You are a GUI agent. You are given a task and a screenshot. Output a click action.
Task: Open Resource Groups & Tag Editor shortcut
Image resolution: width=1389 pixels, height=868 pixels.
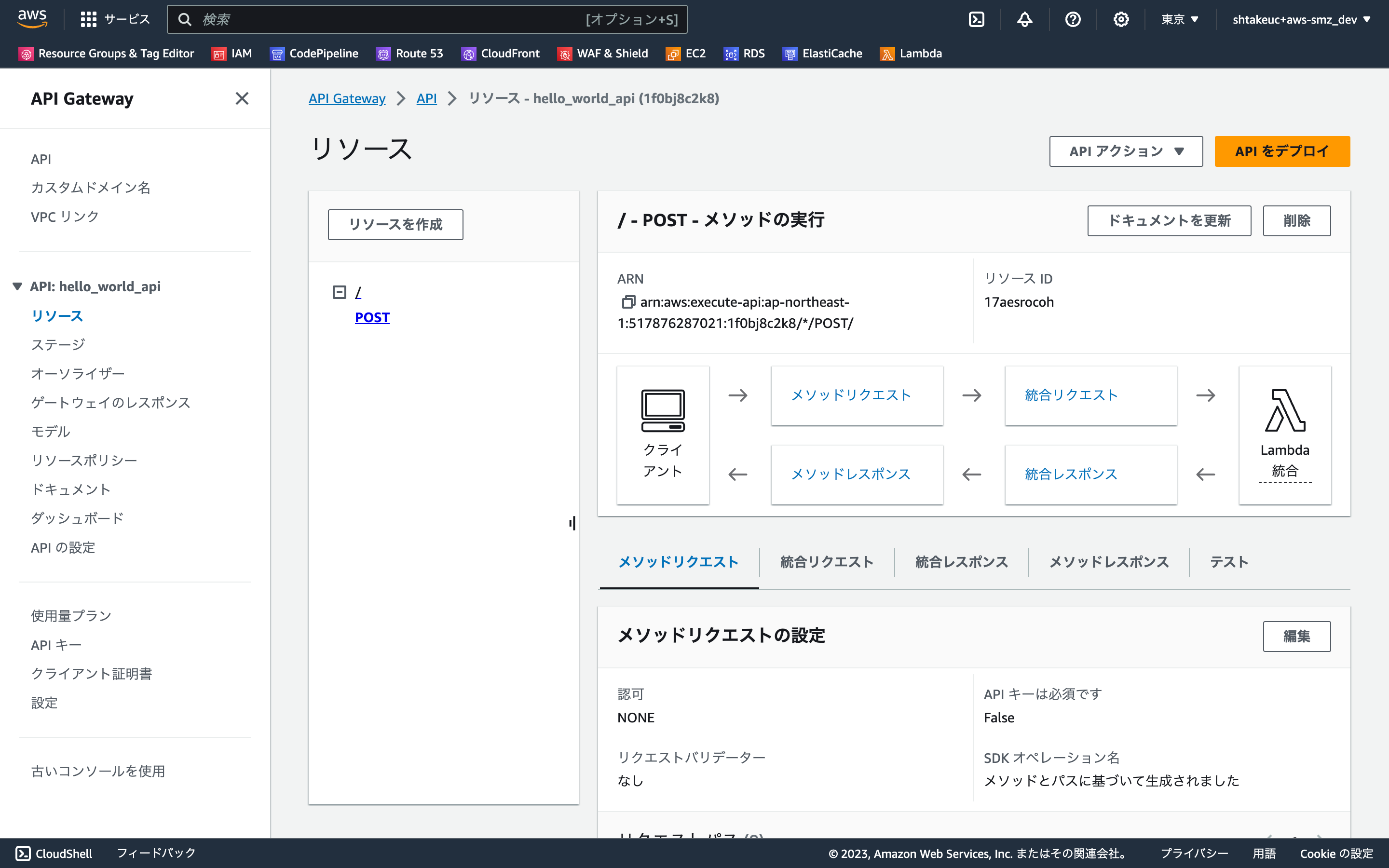106,54
